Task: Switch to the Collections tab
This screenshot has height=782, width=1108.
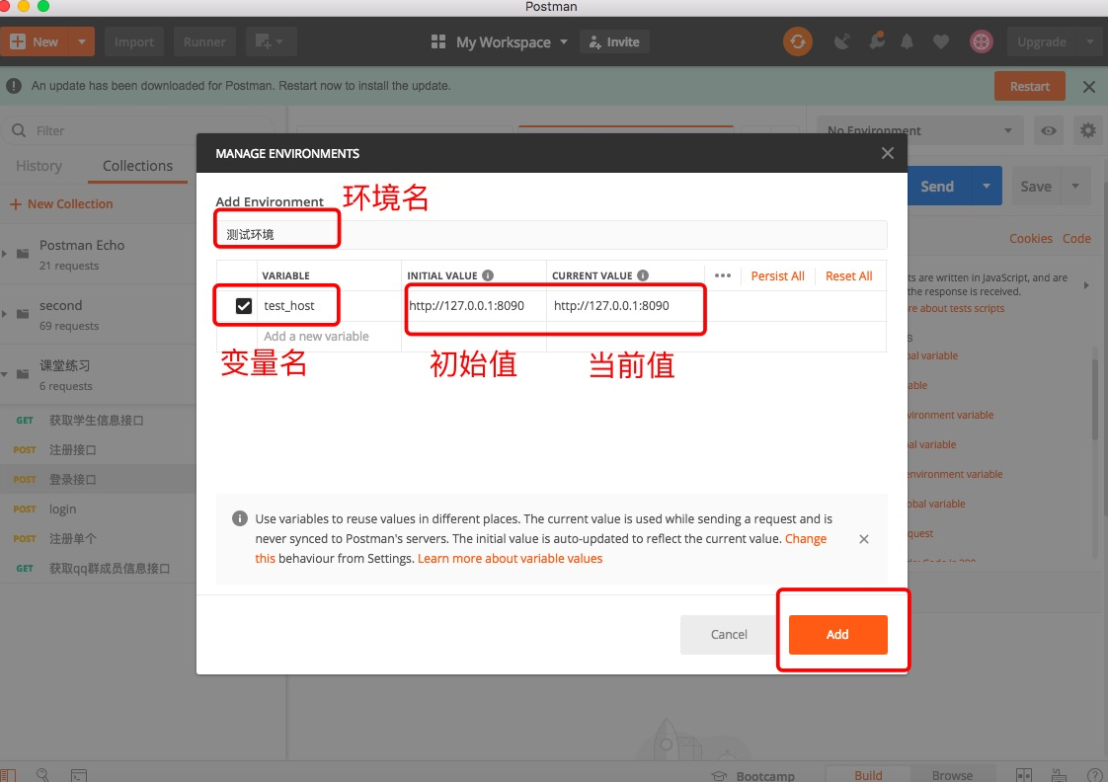Action: [x=137, y=166]
